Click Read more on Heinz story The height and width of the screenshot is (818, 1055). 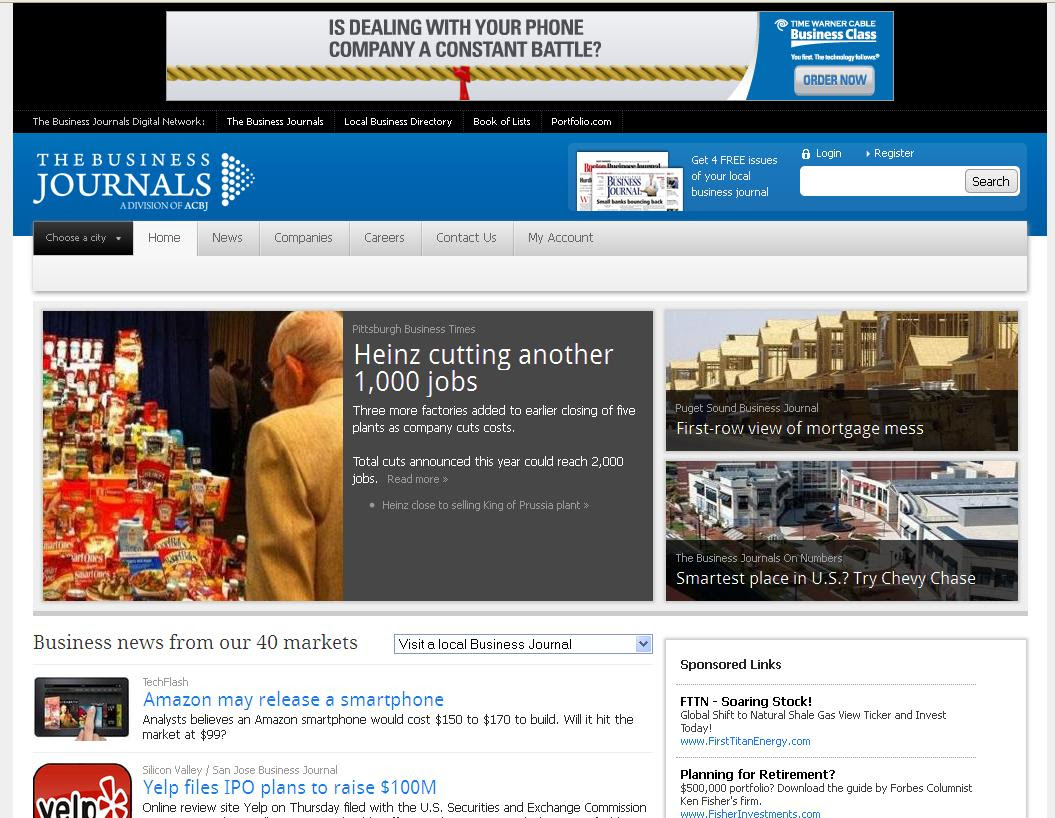point(417,479)
